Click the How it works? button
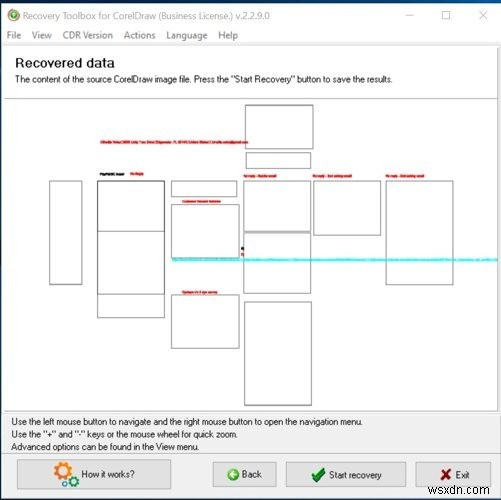 tap(94, 474)
